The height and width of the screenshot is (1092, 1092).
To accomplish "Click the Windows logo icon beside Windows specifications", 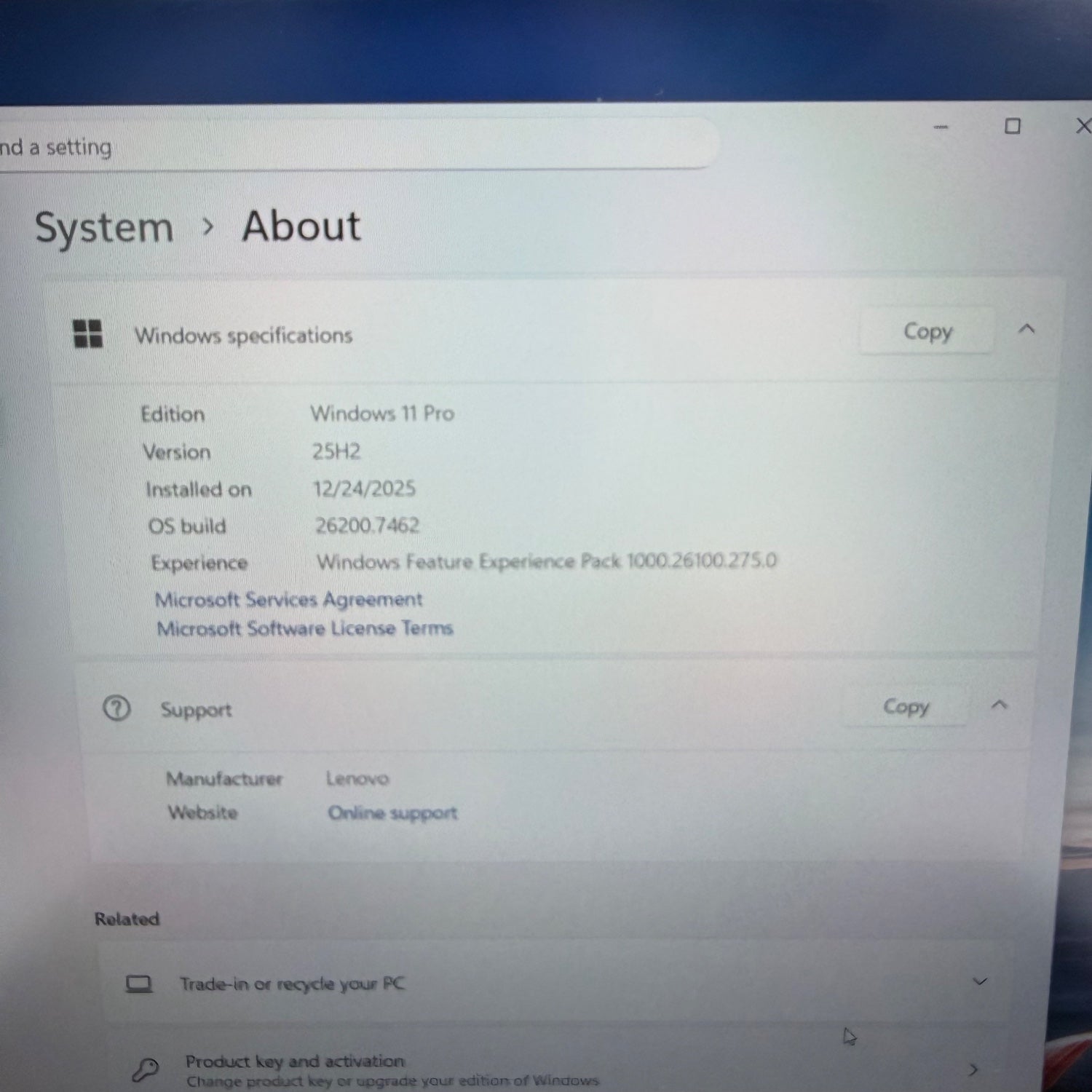I will 88,334.
